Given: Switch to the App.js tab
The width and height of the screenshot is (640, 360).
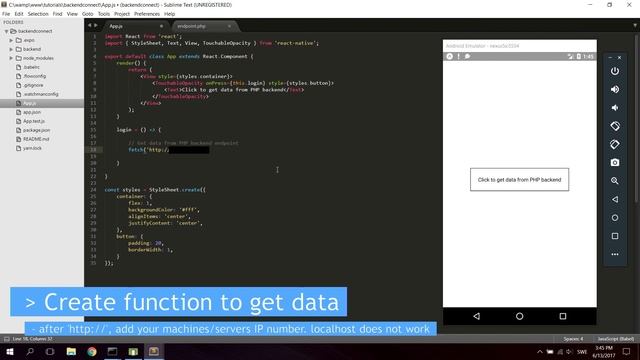Looking at the screenshot, I should tap(135, 26).
